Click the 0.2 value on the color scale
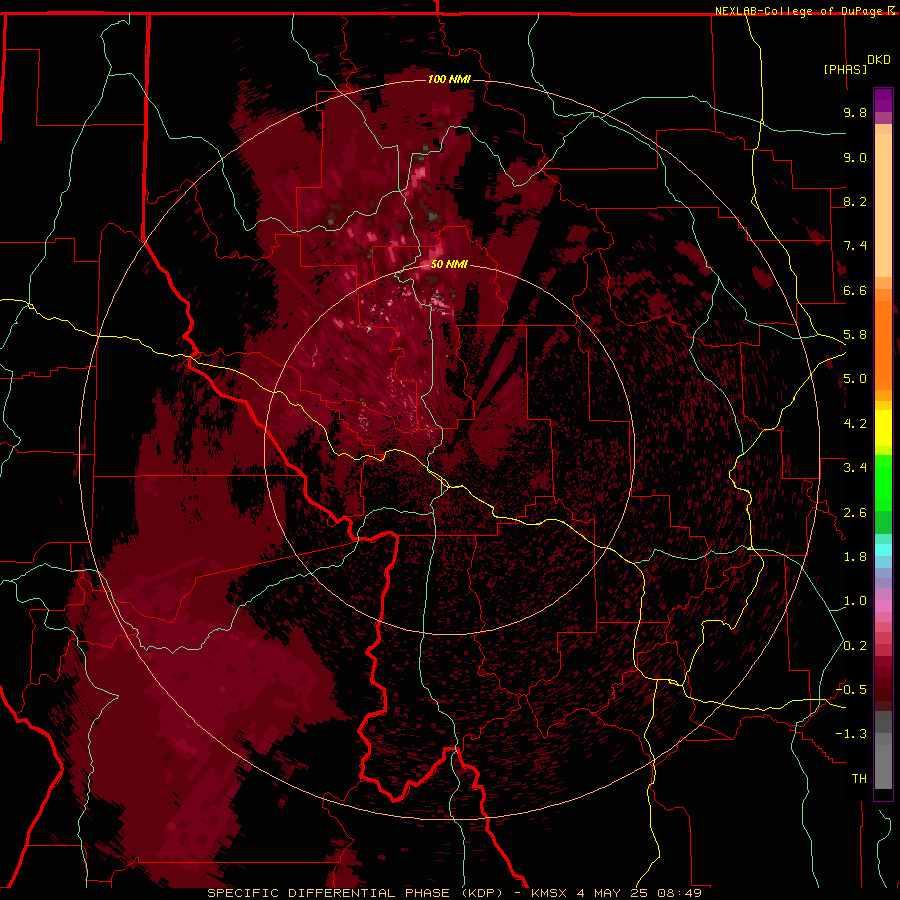This screenshot has width=900, height=900. (855, 646)
